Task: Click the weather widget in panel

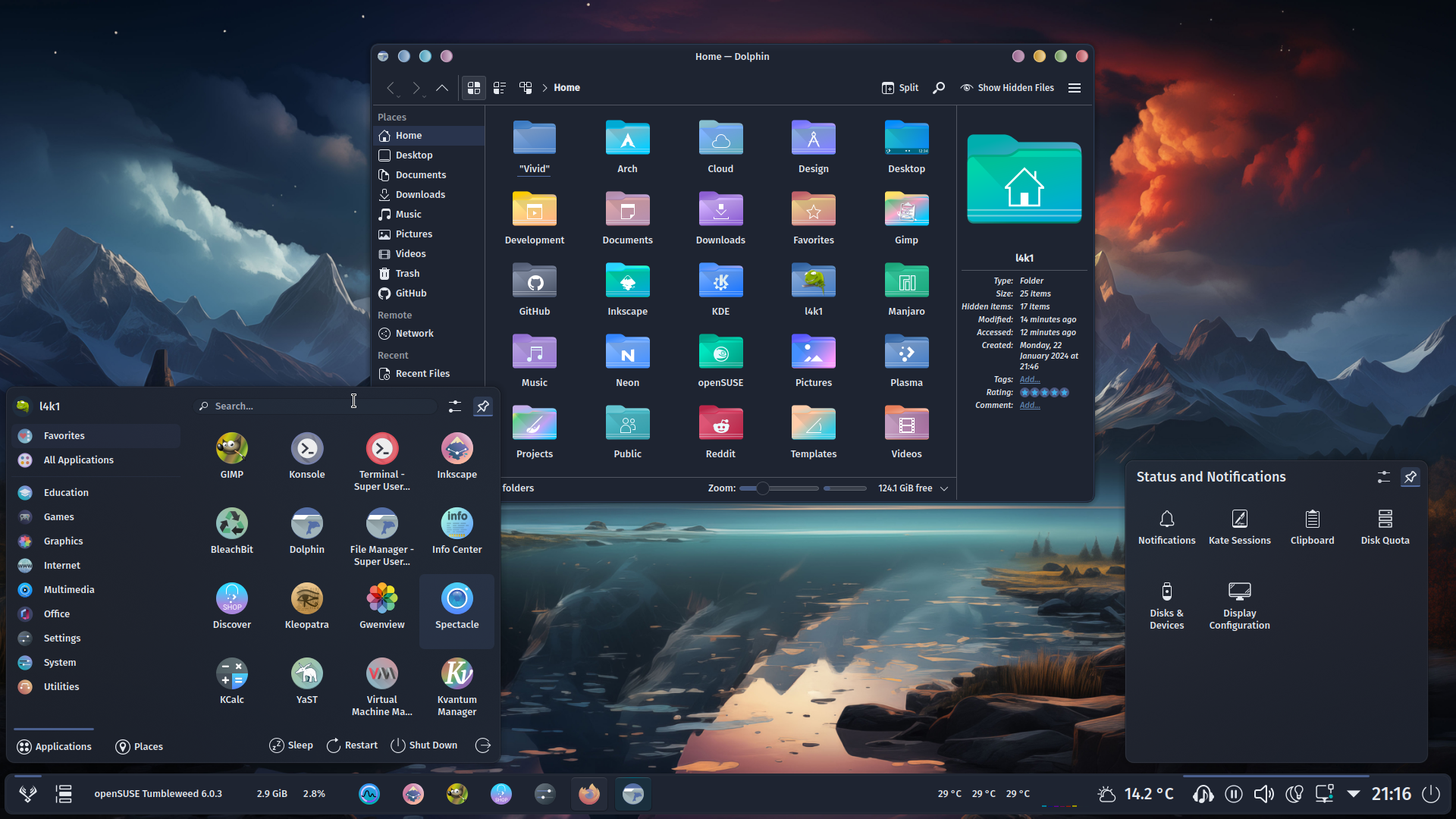Action: [x=1135, y=794]
